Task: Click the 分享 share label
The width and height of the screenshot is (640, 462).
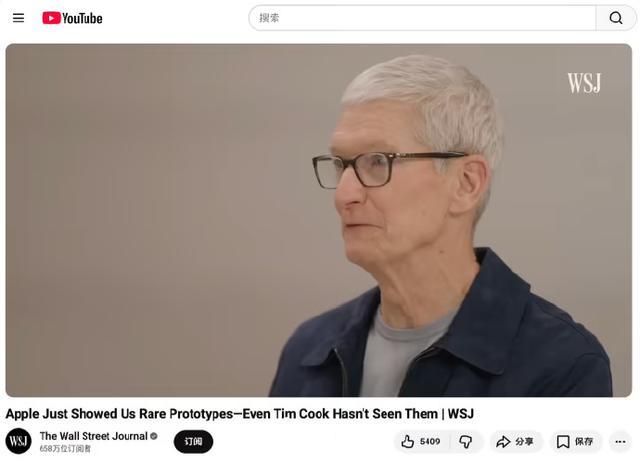Action: (524, 441)
